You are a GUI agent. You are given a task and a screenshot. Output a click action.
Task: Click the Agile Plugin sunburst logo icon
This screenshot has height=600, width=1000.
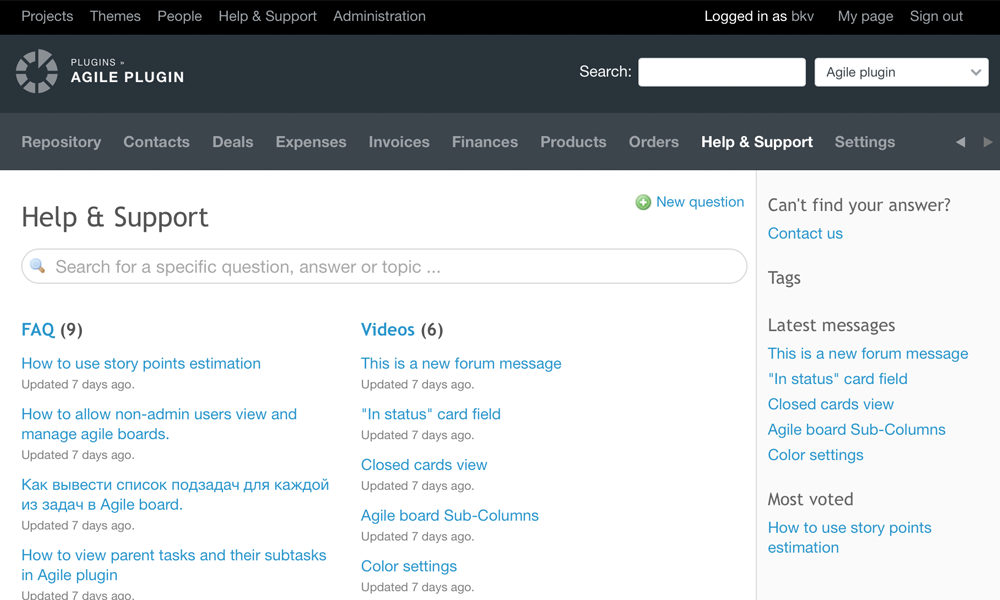pos(36,72)
